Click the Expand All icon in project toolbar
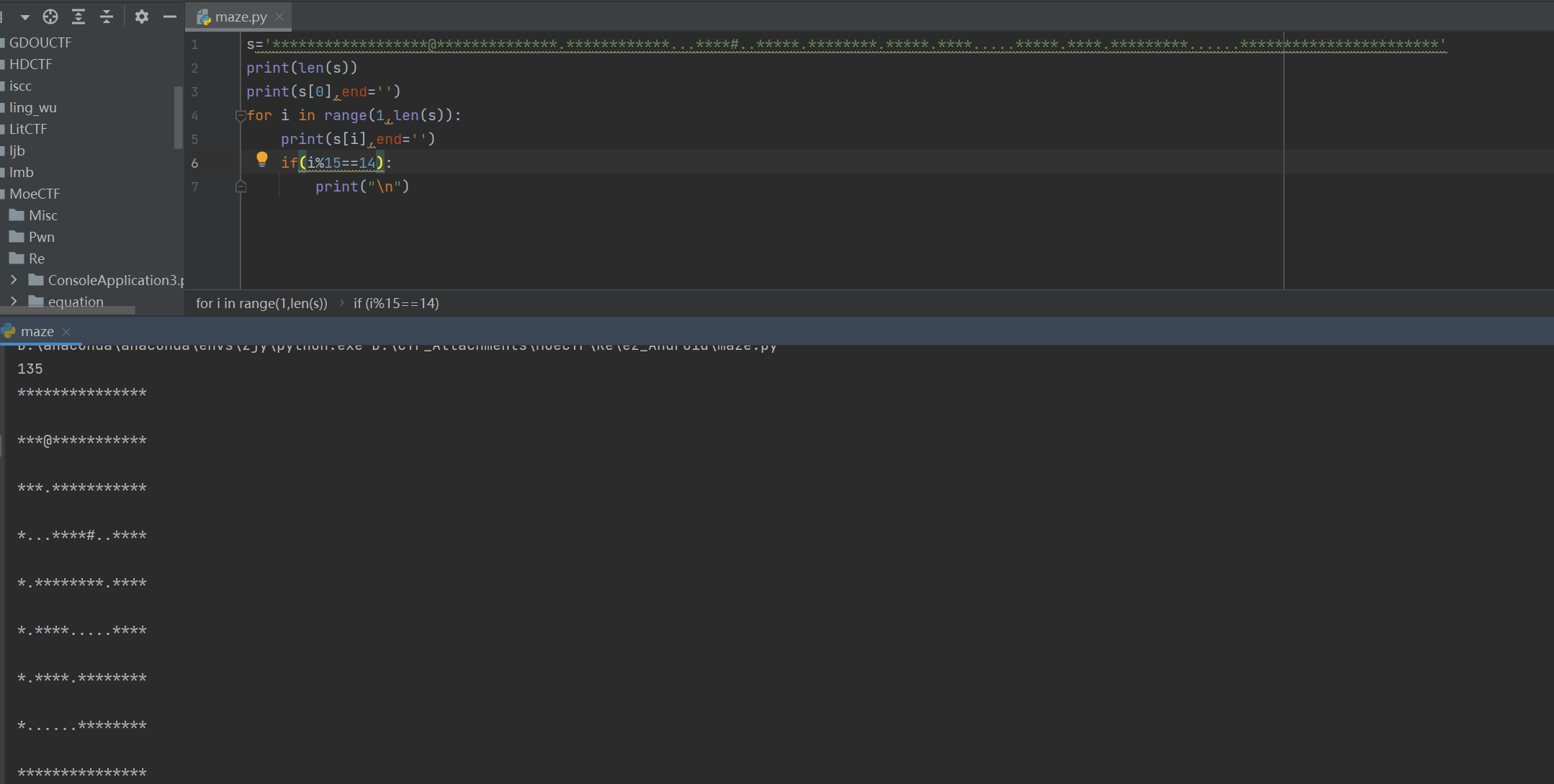This screenshot has width=1554, height=784. (78, 16)
